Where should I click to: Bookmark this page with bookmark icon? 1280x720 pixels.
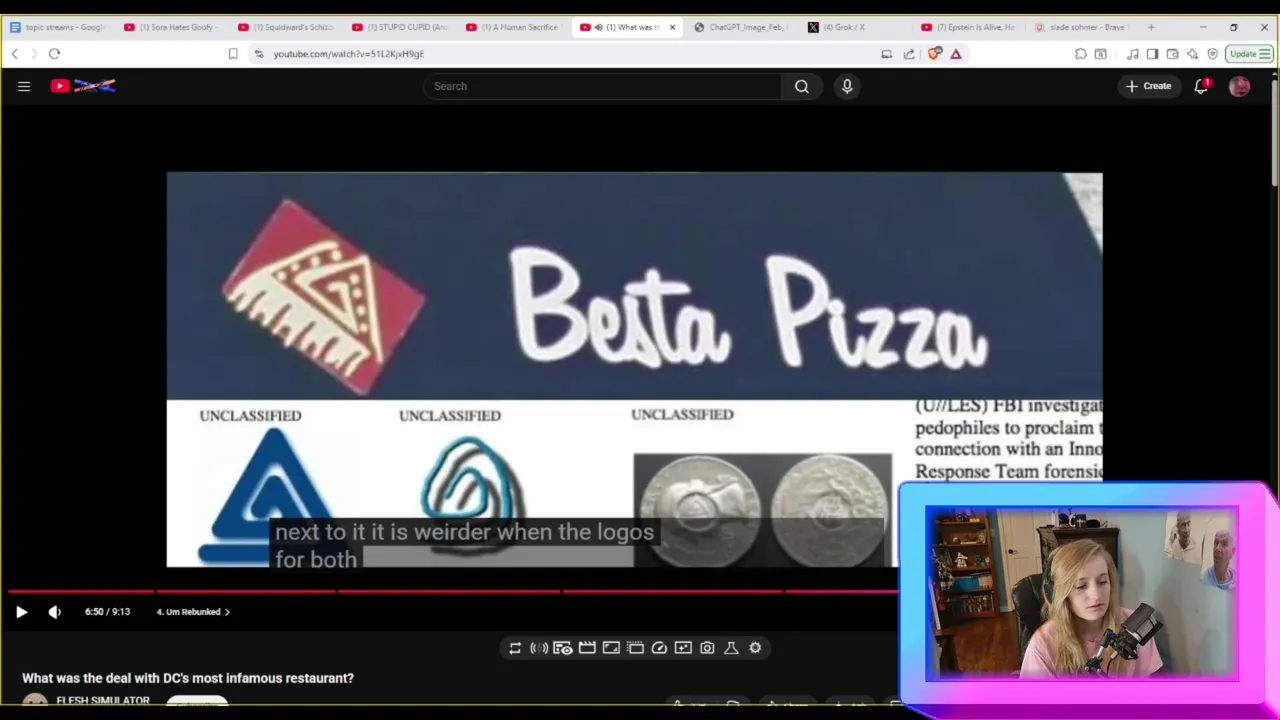coord(233,54)
